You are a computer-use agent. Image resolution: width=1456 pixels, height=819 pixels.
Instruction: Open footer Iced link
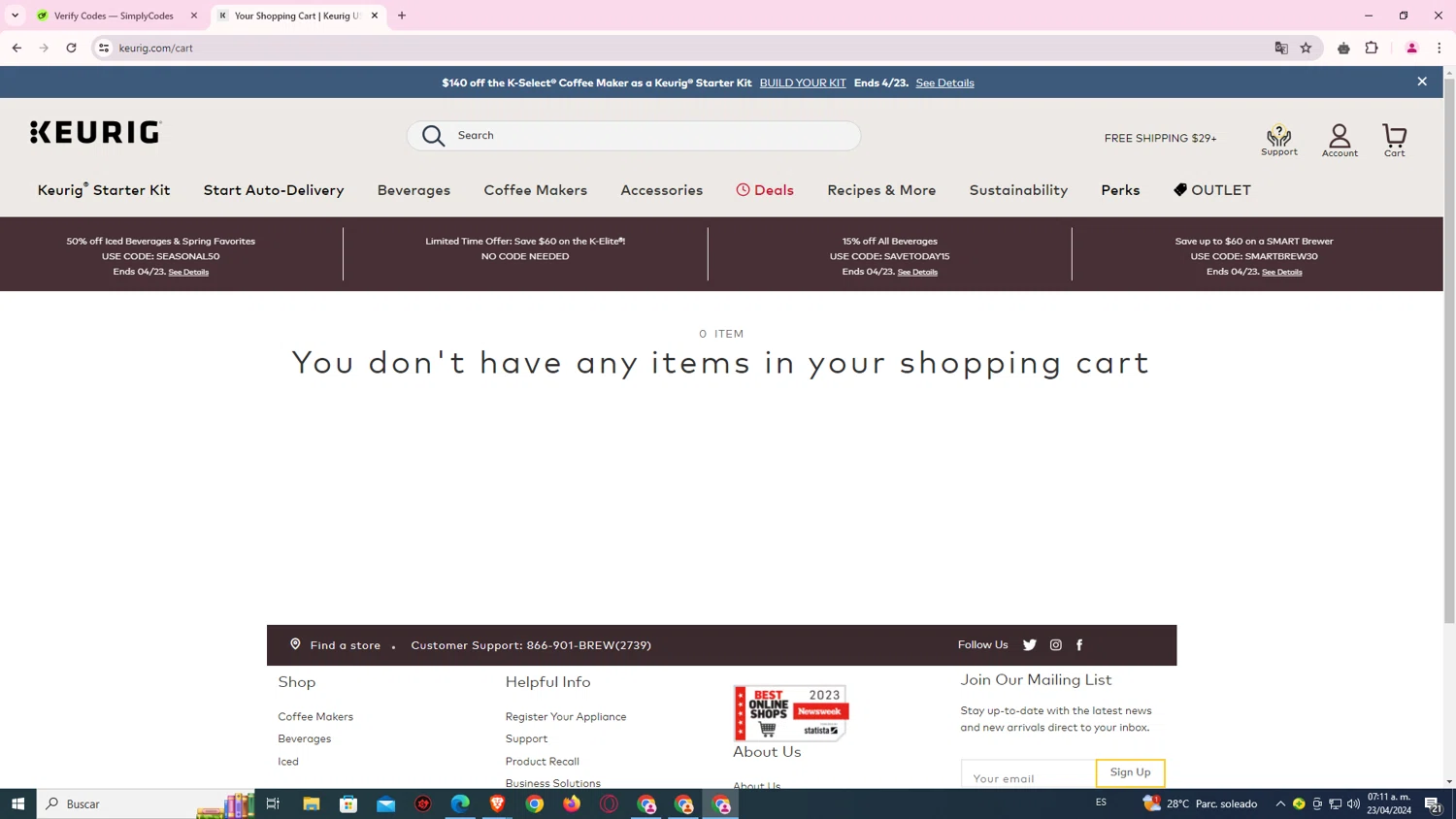tap(288, 761)
